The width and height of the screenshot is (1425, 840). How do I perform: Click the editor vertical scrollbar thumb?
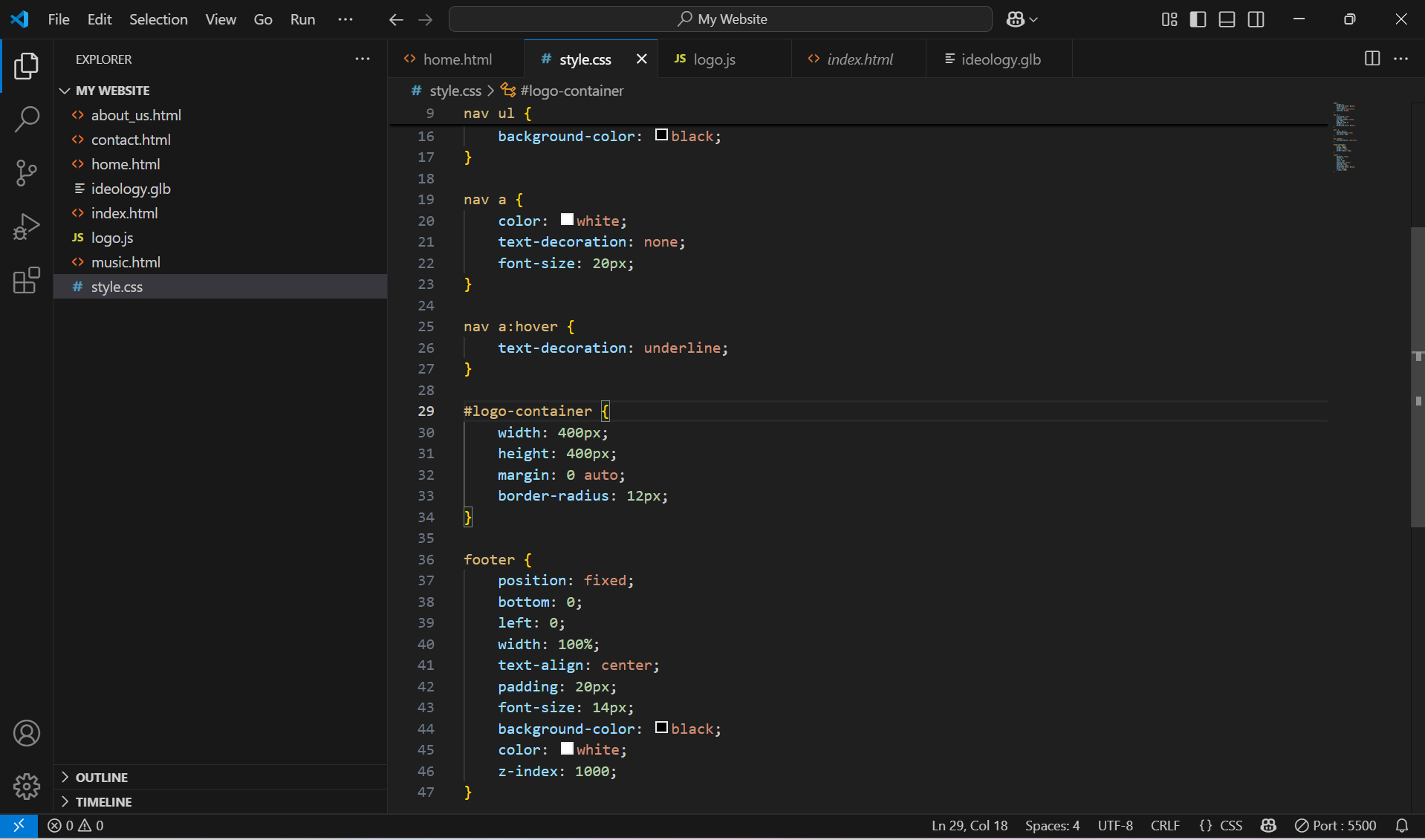[x=1418, y=377]
